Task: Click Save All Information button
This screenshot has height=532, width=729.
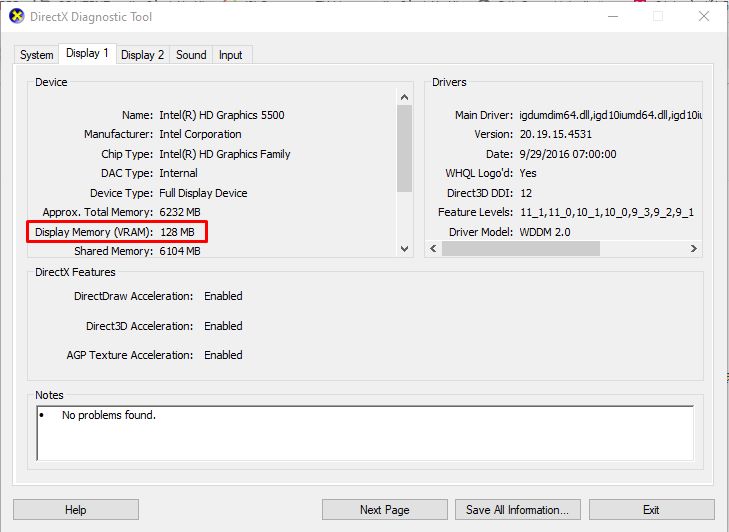Action: (517, 510)
